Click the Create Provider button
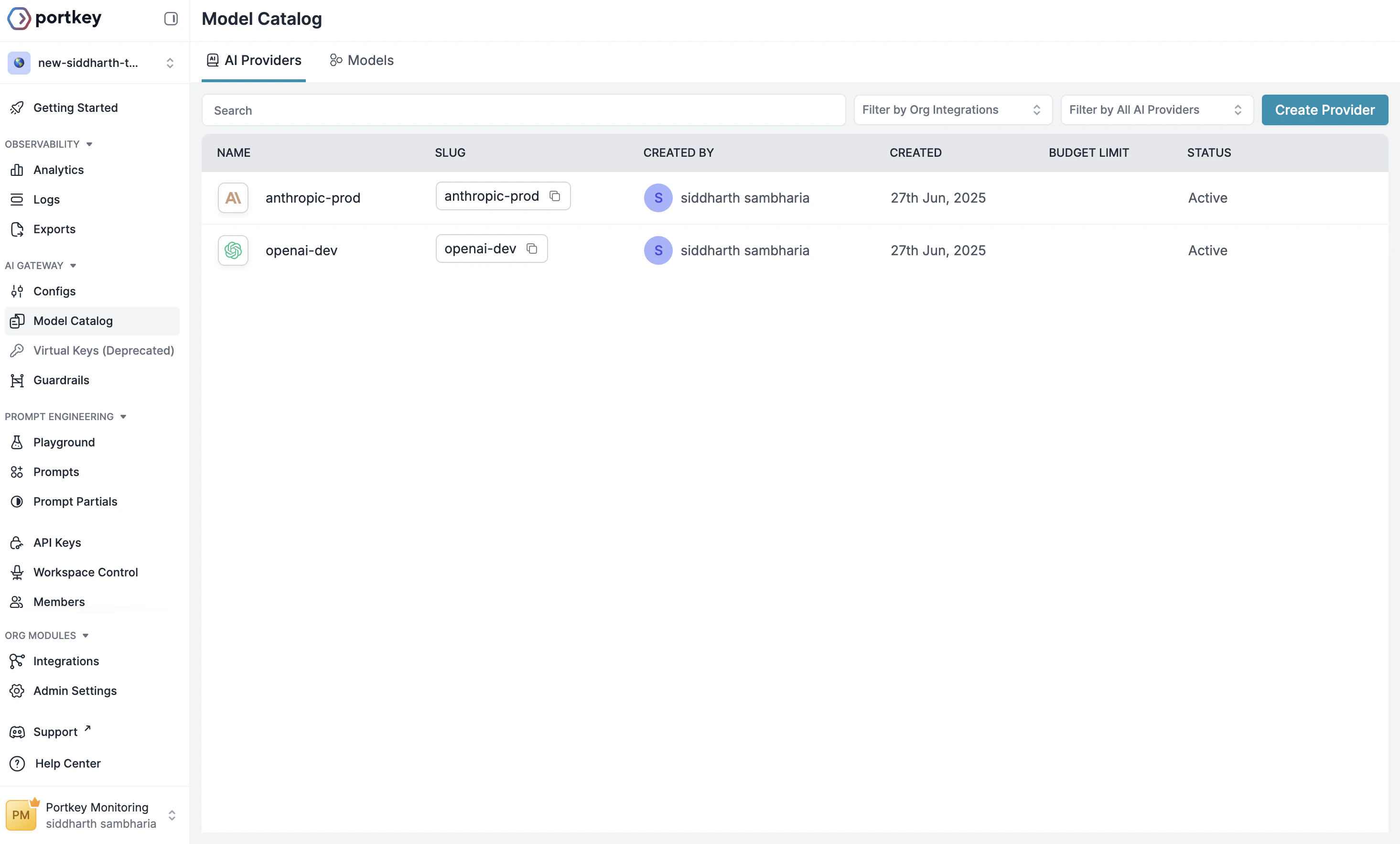This screenshot has width=1400, height=844. click(1324, 110)
